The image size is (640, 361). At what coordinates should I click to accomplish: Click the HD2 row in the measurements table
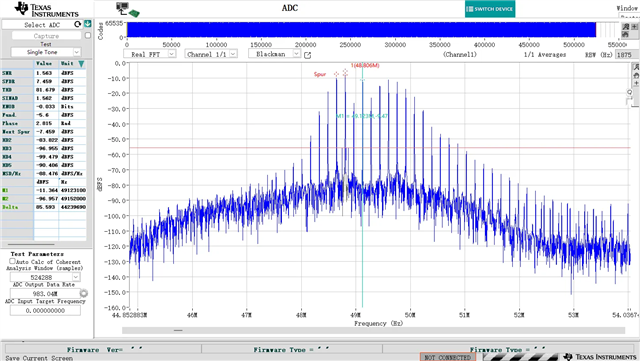[x=43, y=140]
